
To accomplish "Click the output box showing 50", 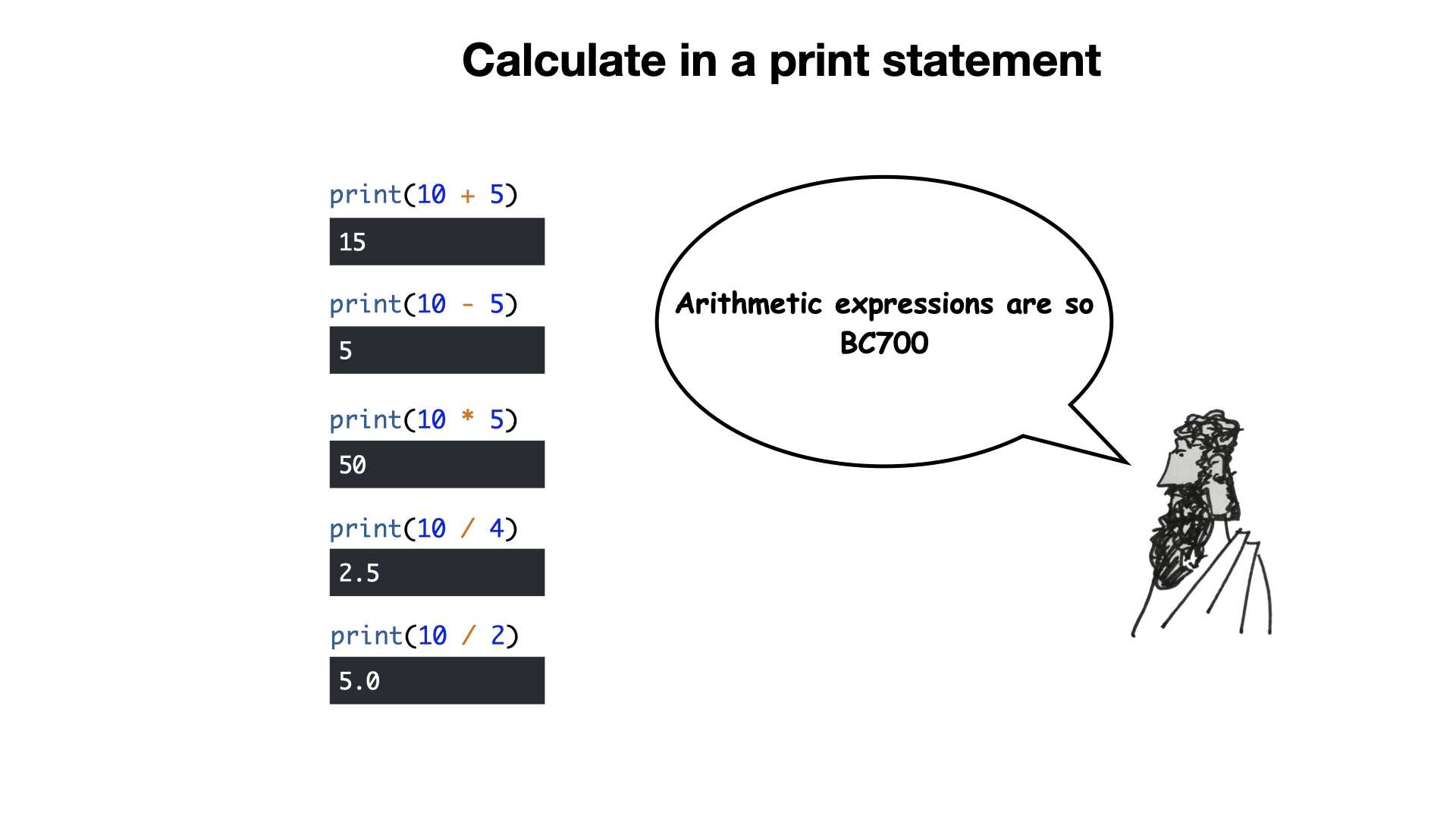I will click(437, 464).
